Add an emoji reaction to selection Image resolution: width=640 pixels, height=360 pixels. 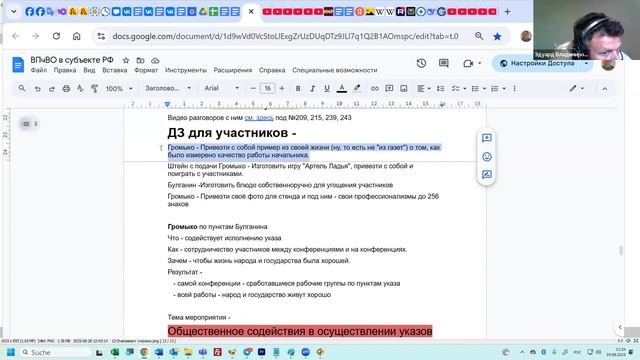click(487, 157)
